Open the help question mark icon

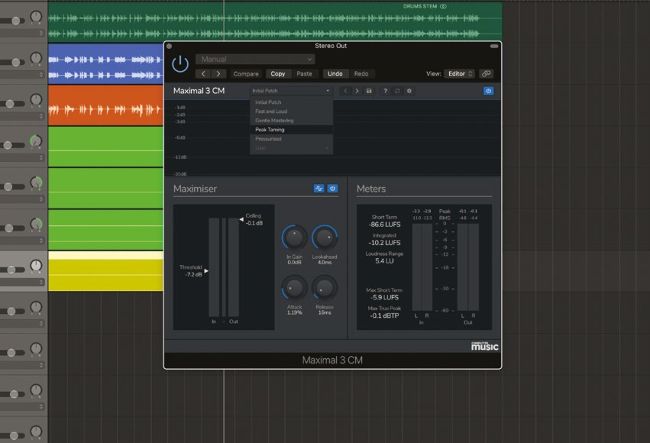click(x=384, y=91)
